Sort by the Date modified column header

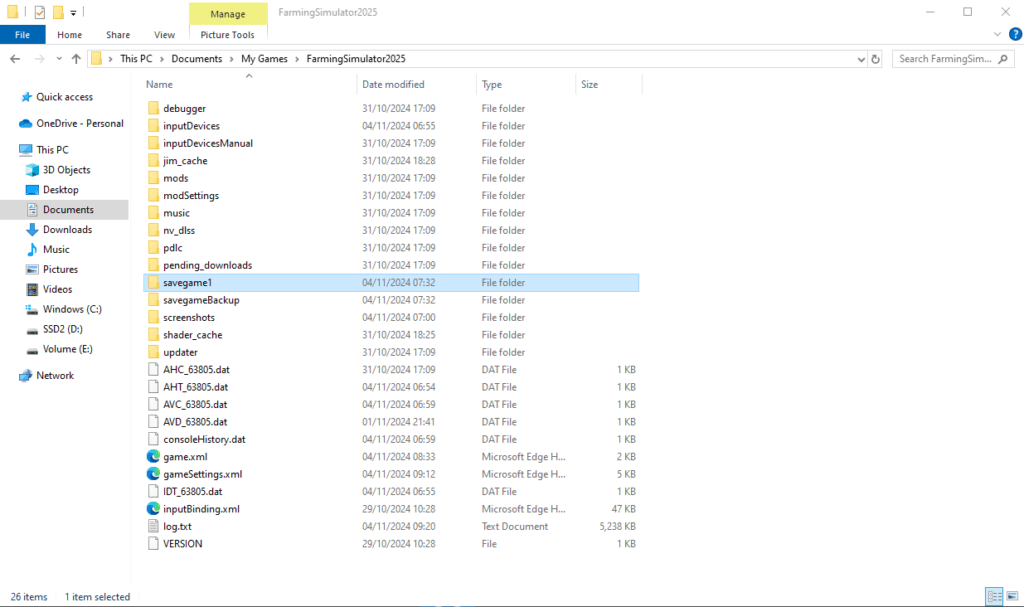(x=393, y=84)
